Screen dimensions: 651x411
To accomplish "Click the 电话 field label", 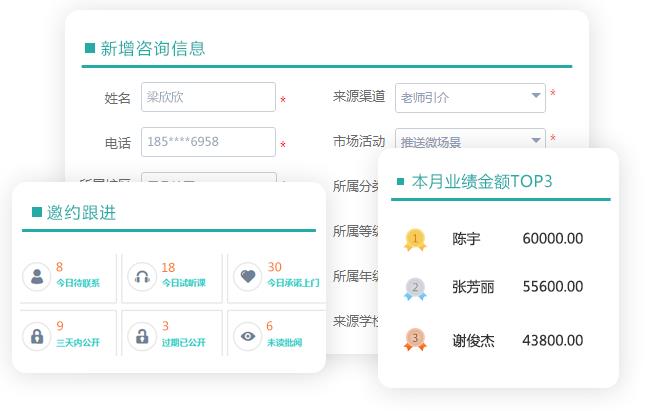I will 117,143.
